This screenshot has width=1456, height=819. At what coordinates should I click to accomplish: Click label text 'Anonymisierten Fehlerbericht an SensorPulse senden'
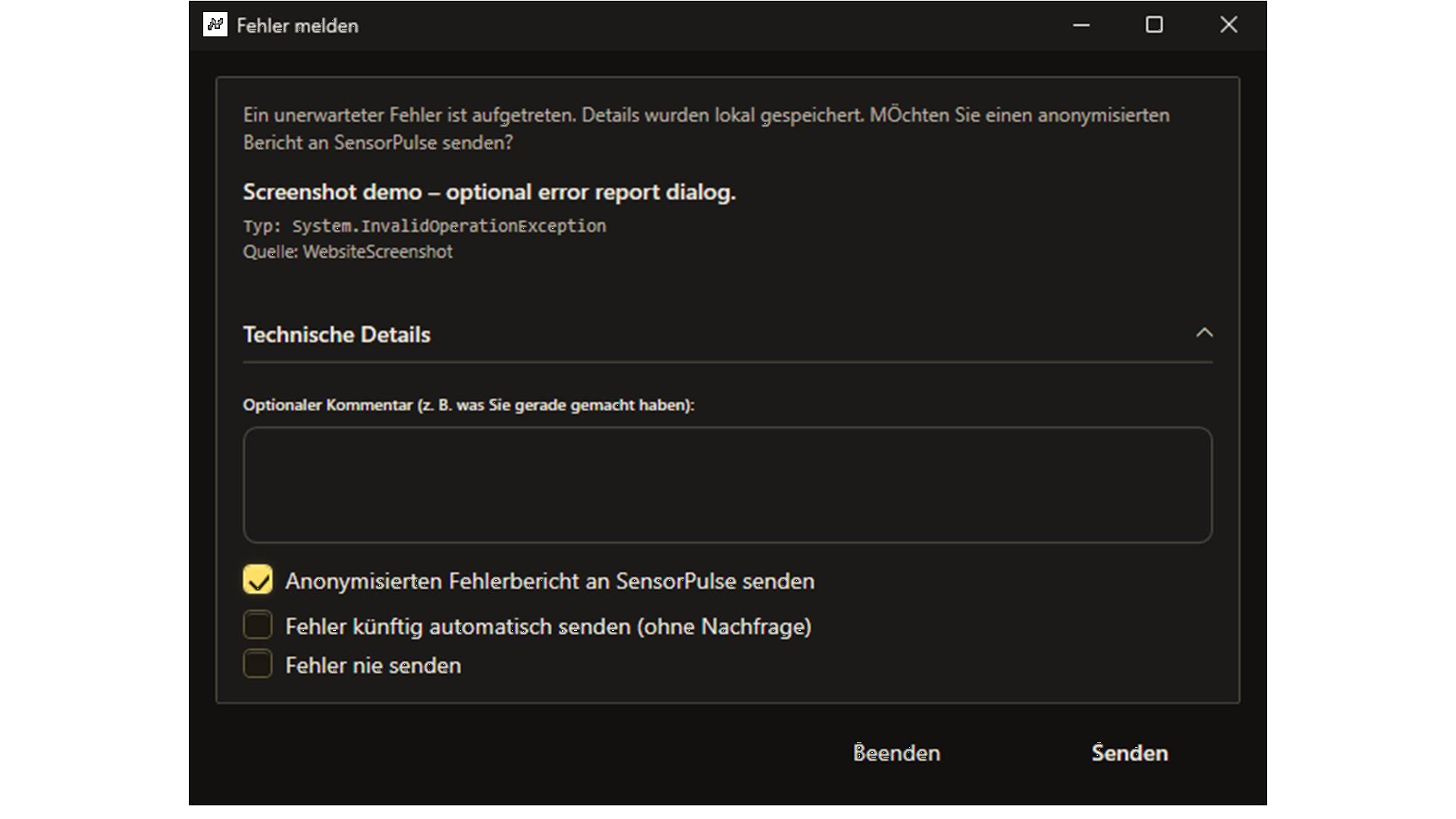point(550,581)
